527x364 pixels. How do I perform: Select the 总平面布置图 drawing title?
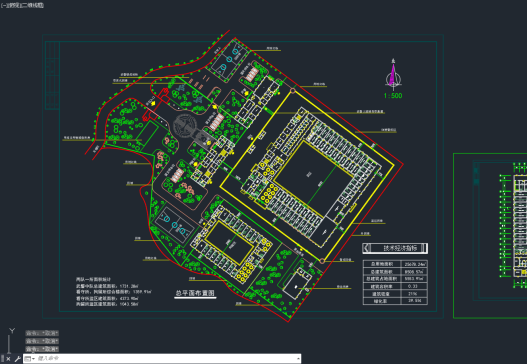click(195, 293)
